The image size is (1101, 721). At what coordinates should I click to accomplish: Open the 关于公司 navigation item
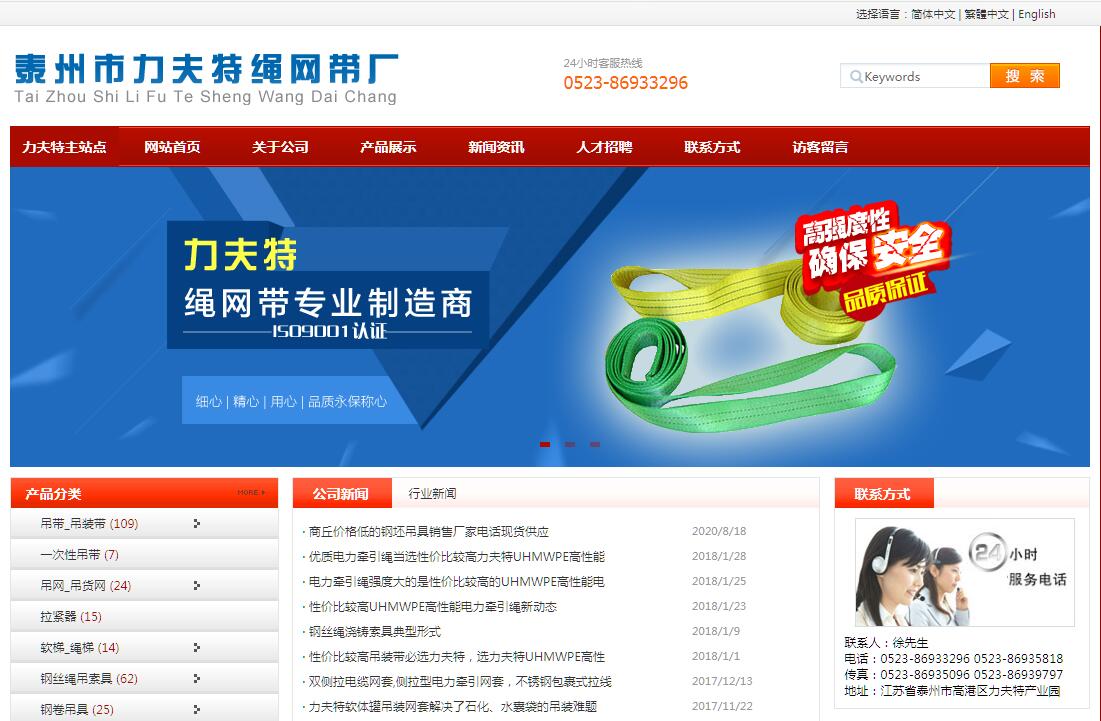pos(280,147)
